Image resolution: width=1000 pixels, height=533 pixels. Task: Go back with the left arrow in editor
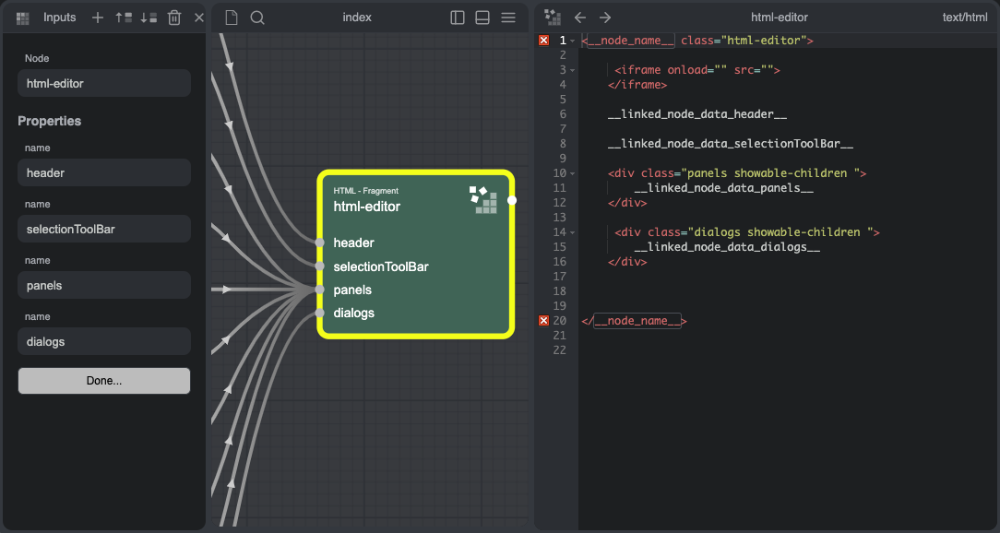click(580, 18)
